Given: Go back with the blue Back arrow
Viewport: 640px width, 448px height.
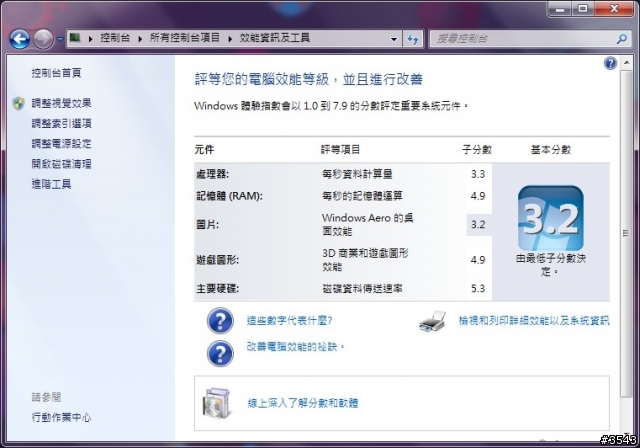Looking at the screenshot, I should [x=20, y=39].
